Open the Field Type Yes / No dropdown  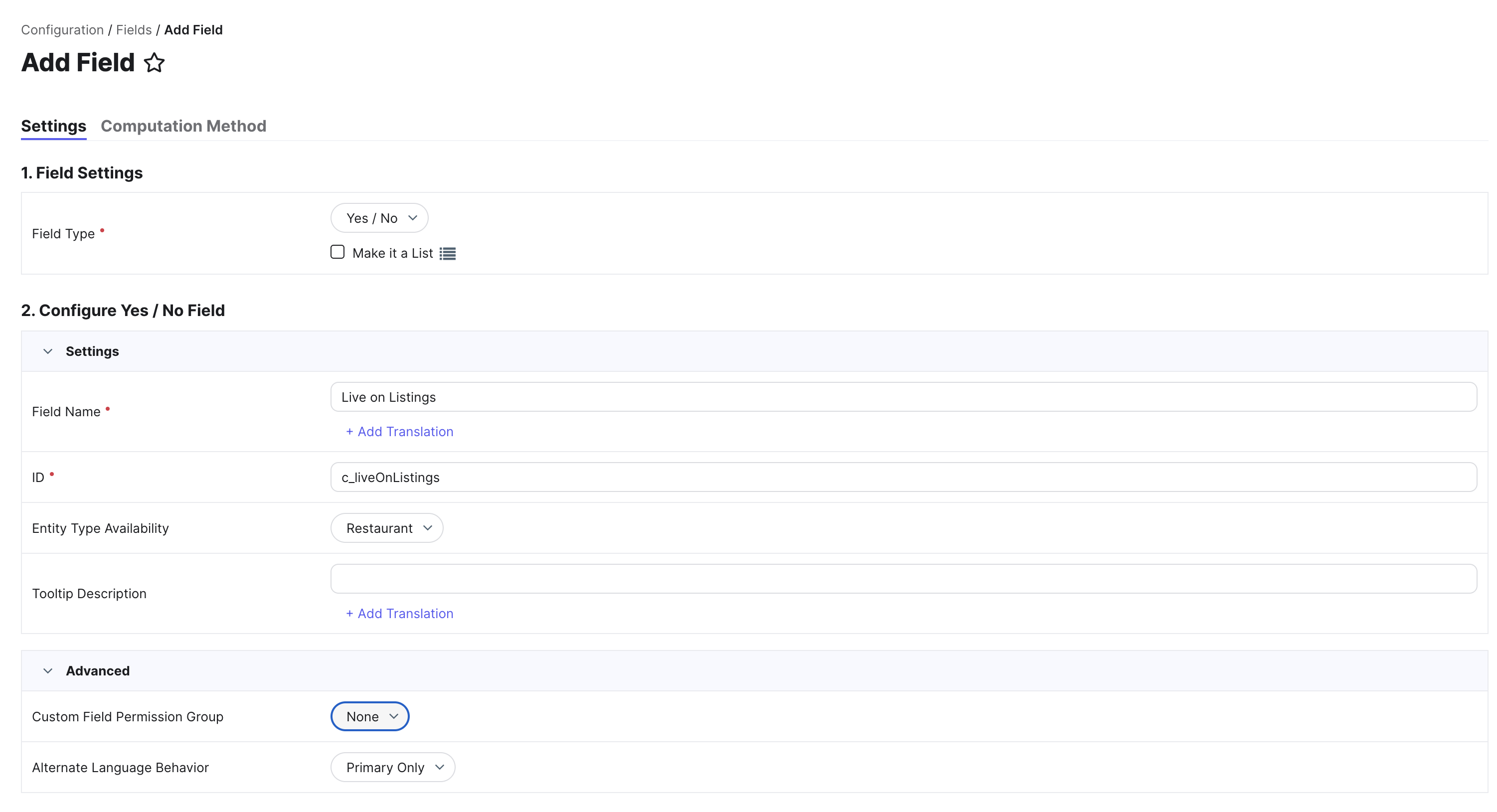[x=379, y=218]
